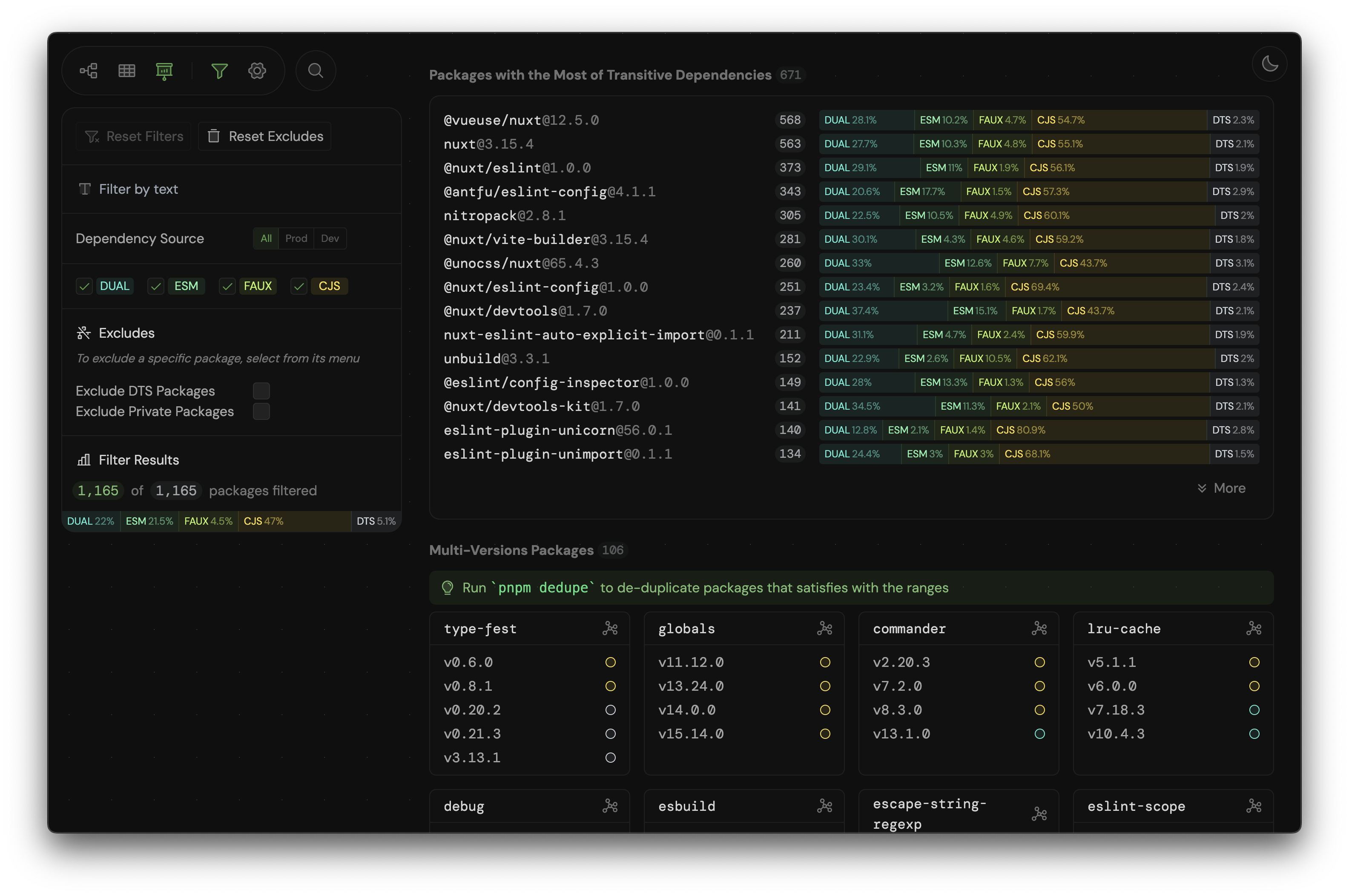The height and width of the screenshot is (896, 1349).
Task: Uncheck the CJS module type checkbox
Action: (x=299, y=286)
